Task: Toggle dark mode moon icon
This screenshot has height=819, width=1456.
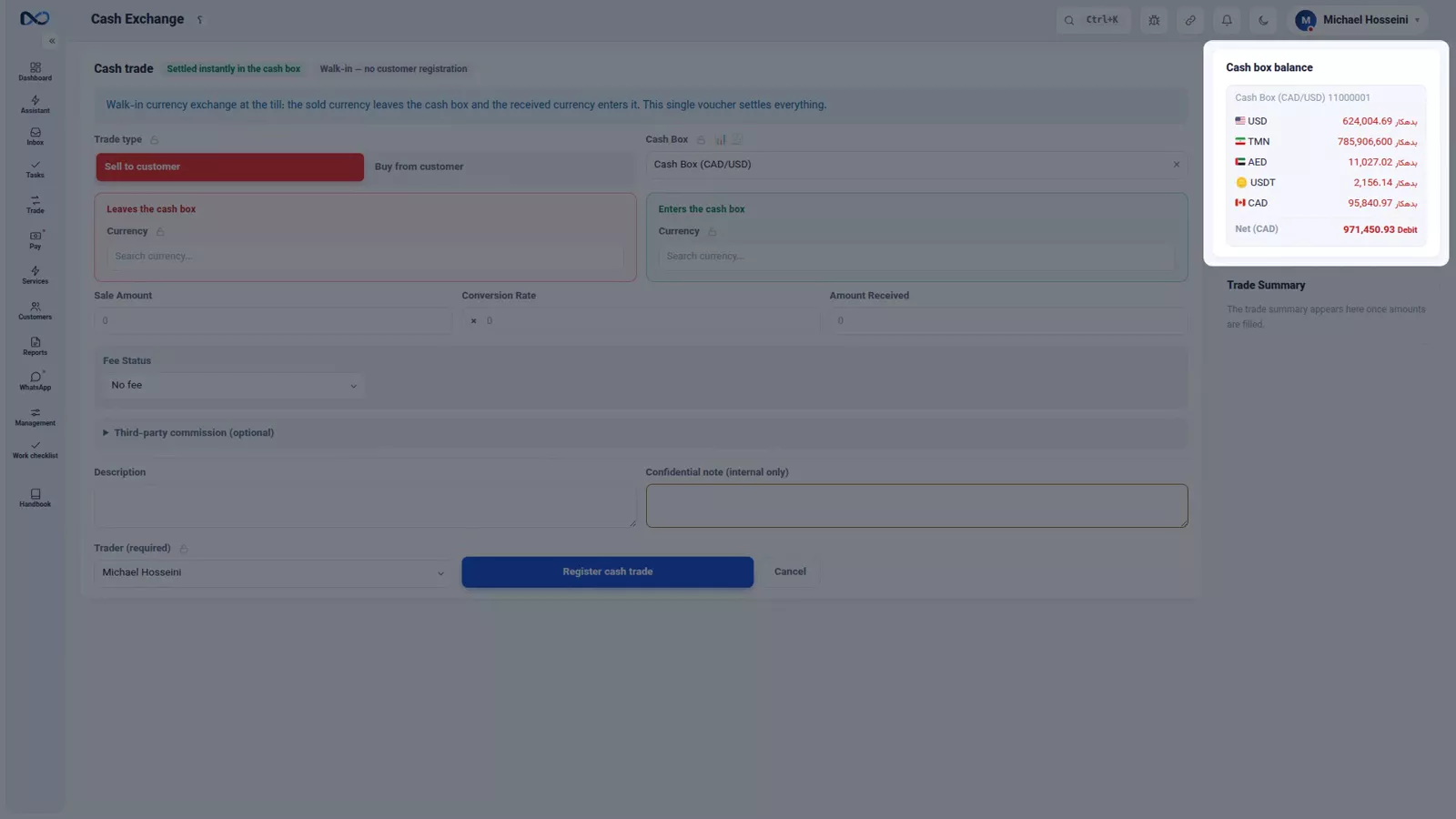Action: point(1263,20)
